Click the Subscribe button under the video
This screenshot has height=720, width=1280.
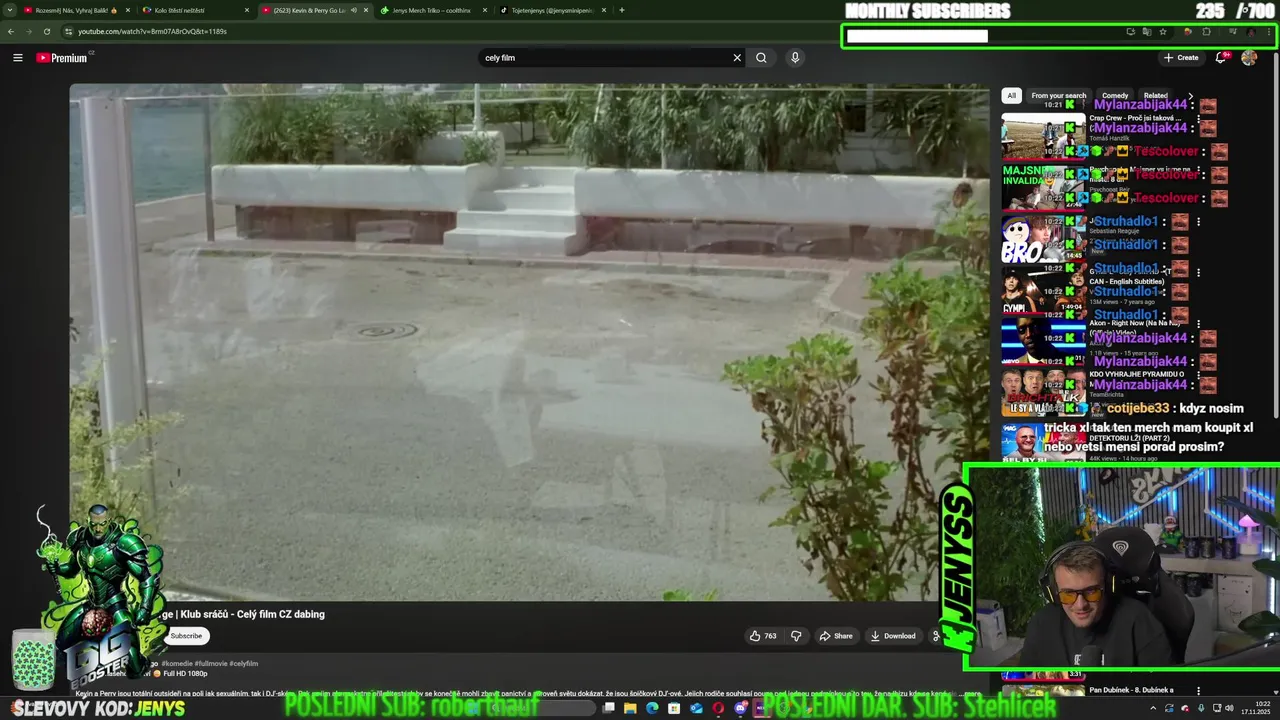pos(186,636)
